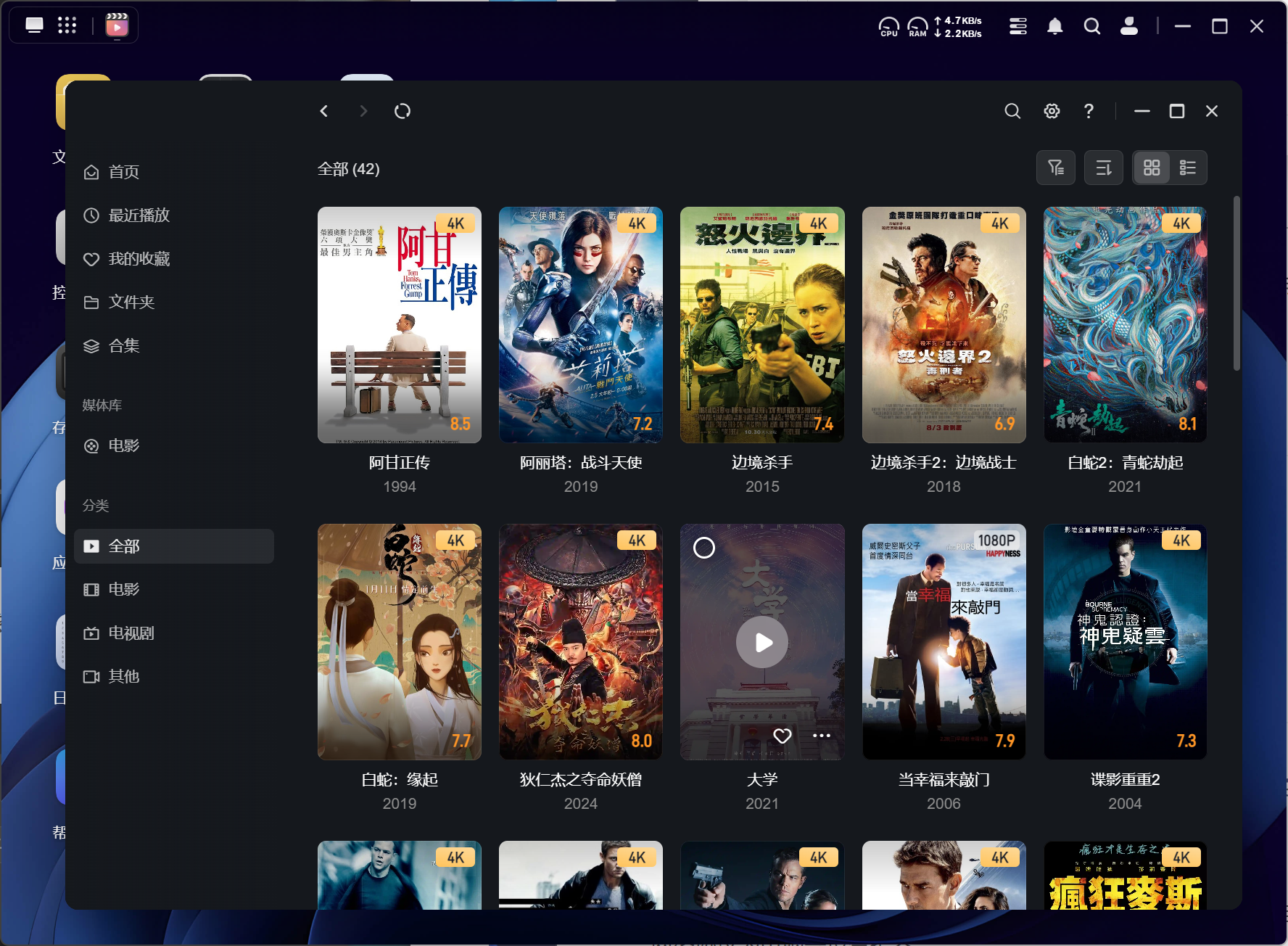
Task: Open 文件夹 folder view
Action: coord(174,303)
